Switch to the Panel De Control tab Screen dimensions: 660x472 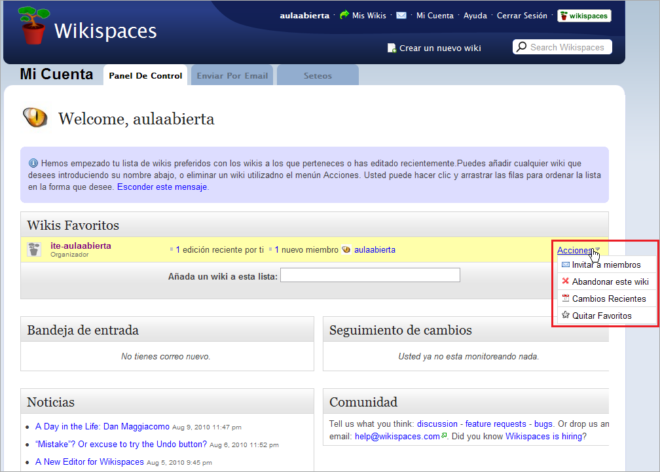click(145, 76)
